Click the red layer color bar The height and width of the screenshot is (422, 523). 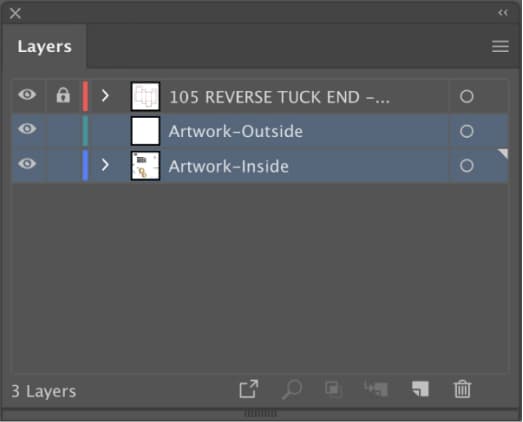coord(85,96)
